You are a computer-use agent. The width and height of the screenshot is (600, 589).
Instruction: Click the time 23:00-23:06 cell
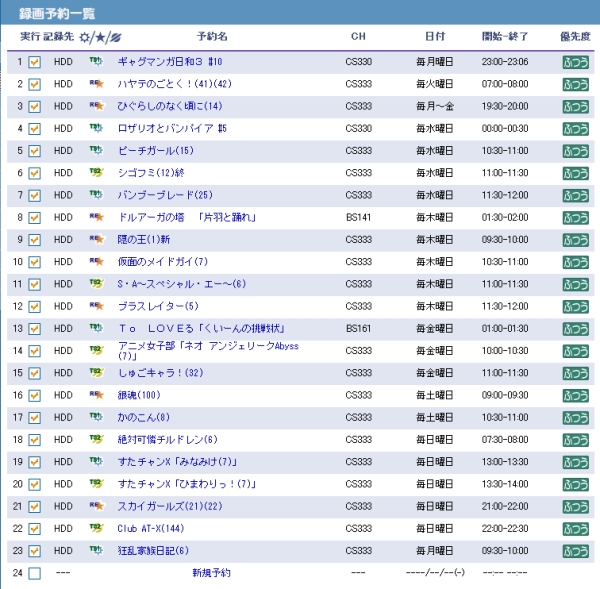[505, 62]
